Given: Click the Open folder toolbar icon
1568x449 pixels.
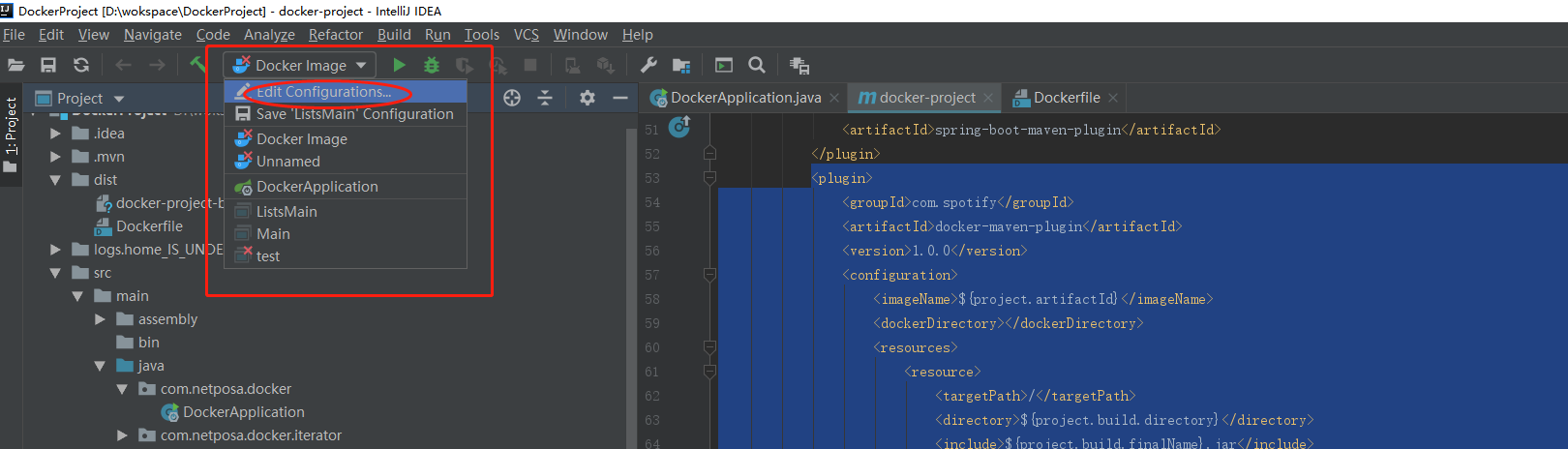Looking at the screenshot, I should 15,65.
